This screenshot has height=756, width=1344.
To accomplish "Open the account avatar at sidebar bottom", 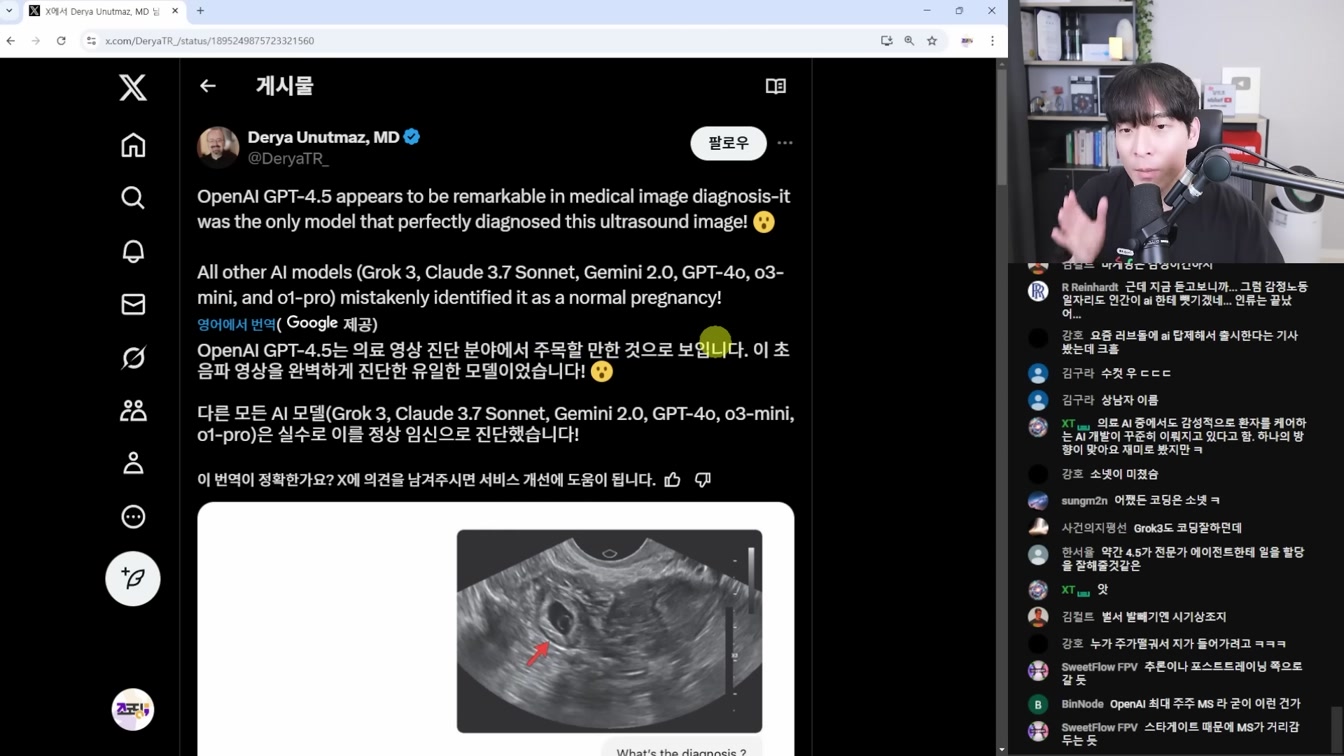I will (x=133, y=710).
